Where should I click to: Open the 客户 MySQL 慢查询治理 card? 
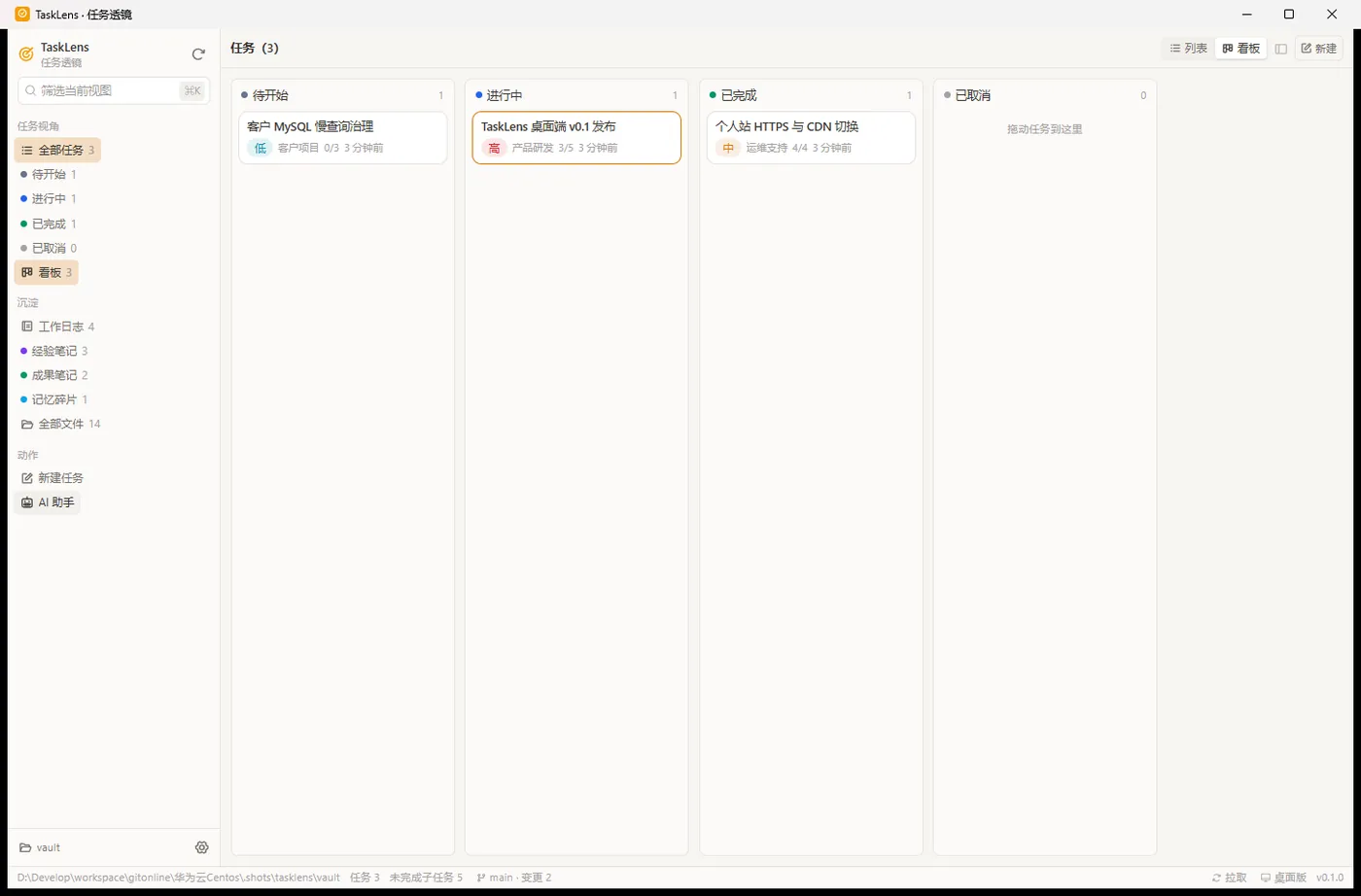coord(343,138)
